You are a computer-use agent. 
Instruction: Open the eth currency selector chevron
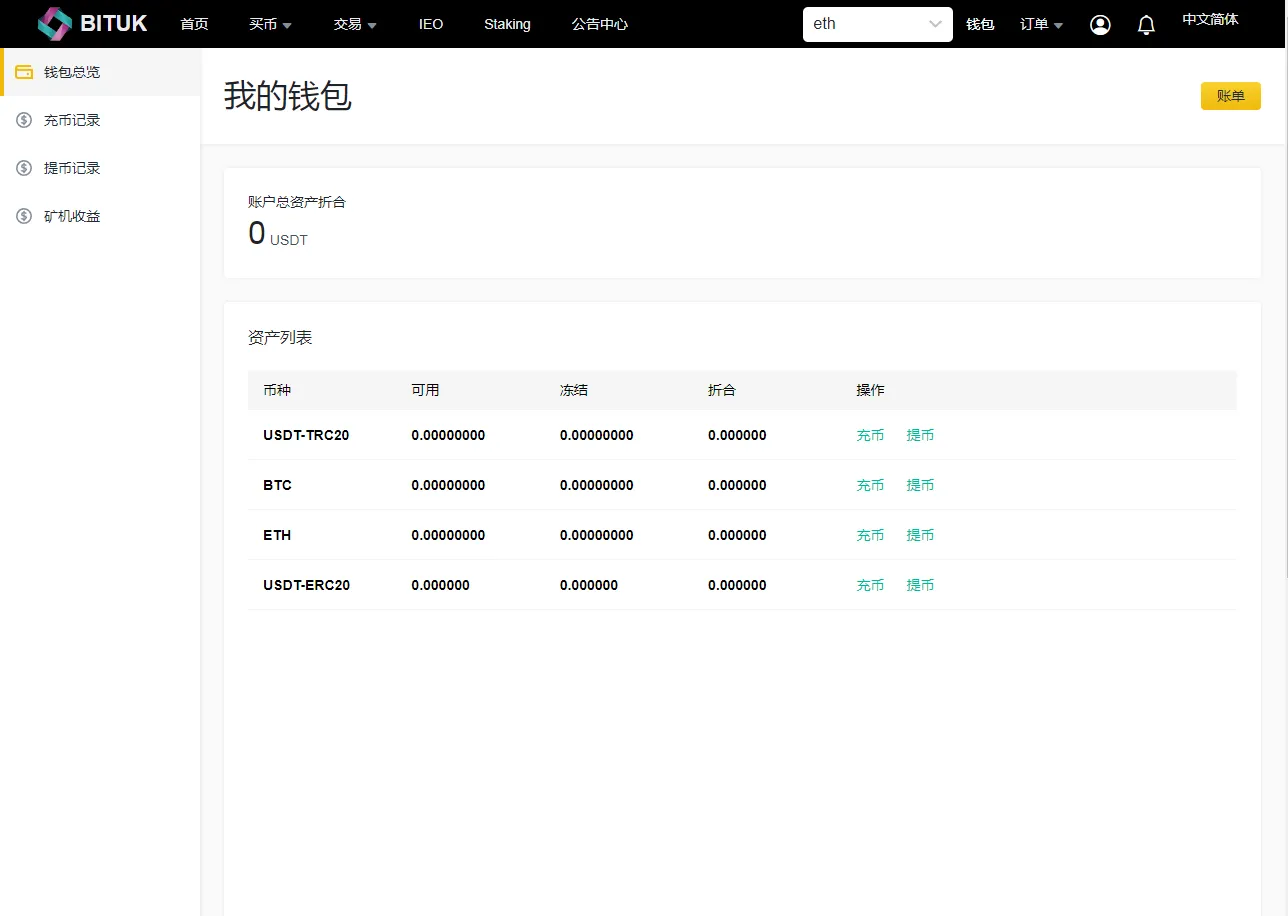(x=934, y=24)
